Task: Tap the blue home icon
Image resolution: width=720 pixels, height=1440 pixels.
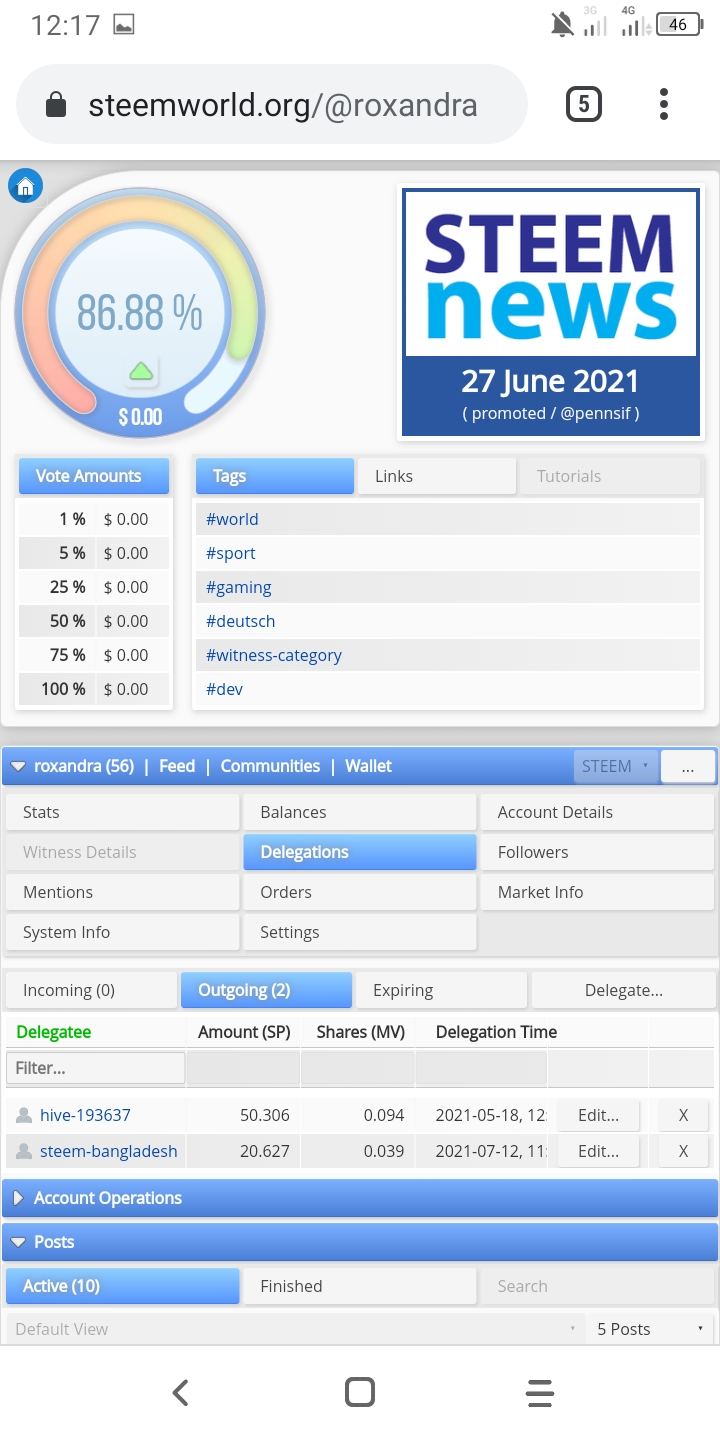Action: click(x=25, y=186)
